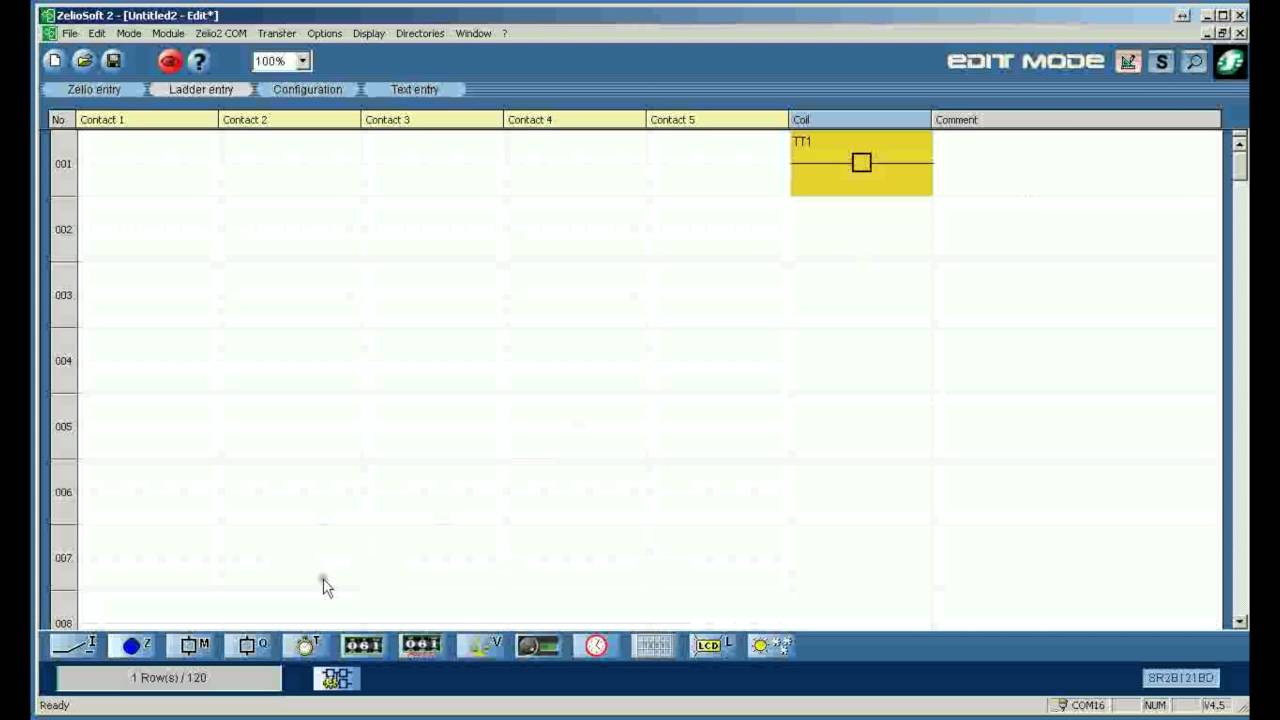Select the LCD backlighting (L) tool
The image size is (1280, 720).
[712, 646]
